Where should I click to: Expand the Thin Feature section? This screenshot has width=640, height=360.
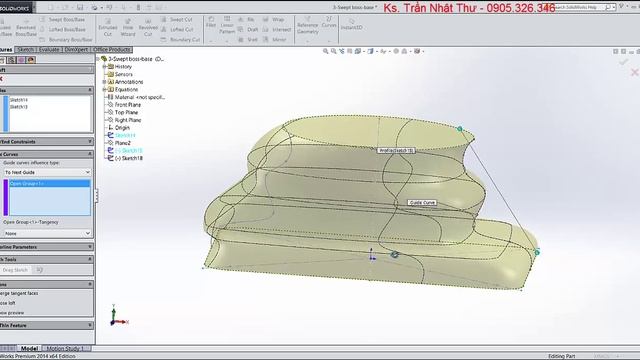coord(90,325)
